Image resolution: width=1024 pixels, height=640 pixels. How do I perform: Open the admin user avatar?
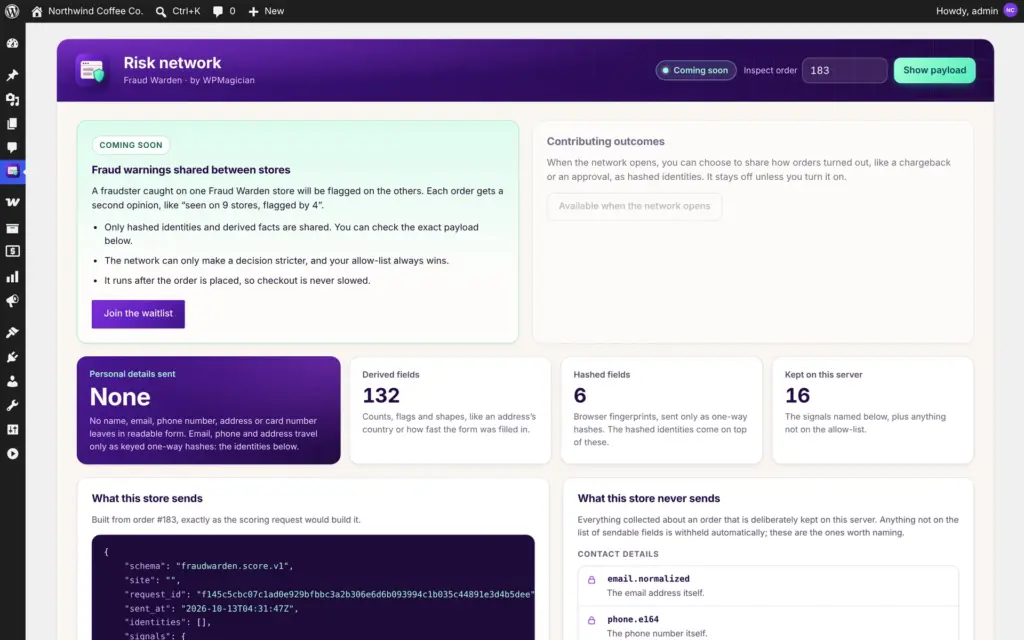[x=1010, y=10]
